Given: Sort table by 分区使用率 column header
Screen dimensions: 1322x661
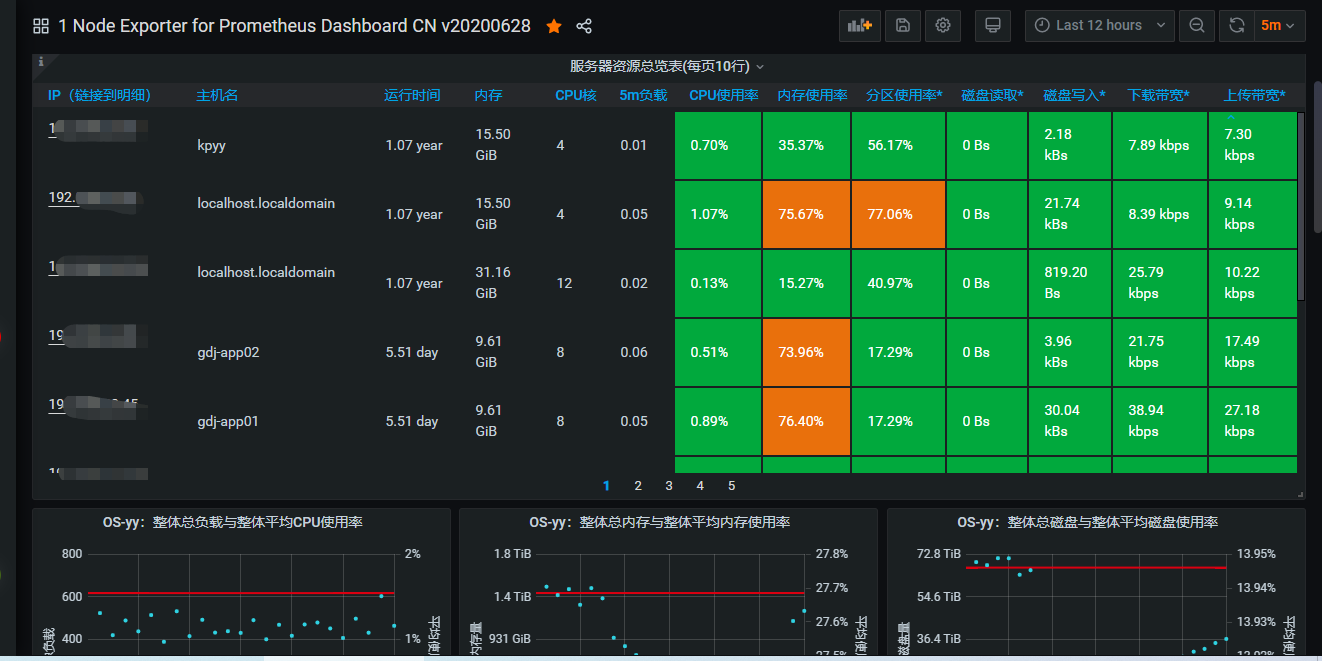Looking at the screenshot, I should click(x=904, y=95).
